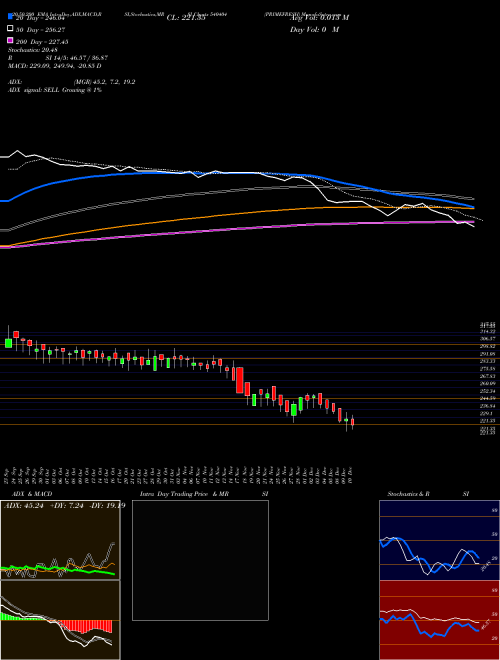
Task: Click the 'CL: 221.35' closing price label
Action: point(186,18)
